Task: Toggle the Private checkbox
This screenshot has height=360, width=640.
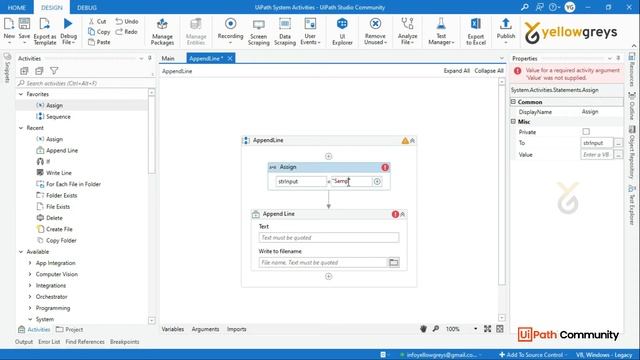Action: pyautogui.click(x=586, y=132)
